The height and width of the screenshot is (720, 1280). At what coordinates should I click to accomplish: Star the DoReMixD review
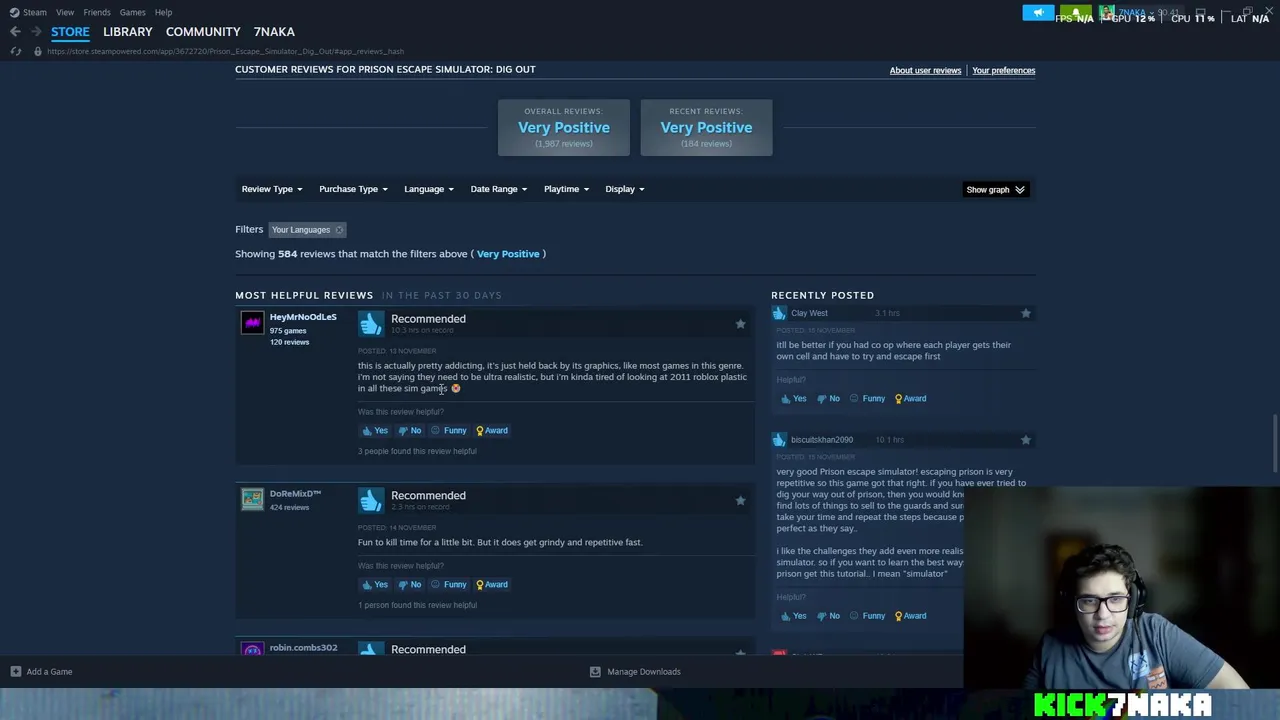pyautogui.click(x=740, y=500)
